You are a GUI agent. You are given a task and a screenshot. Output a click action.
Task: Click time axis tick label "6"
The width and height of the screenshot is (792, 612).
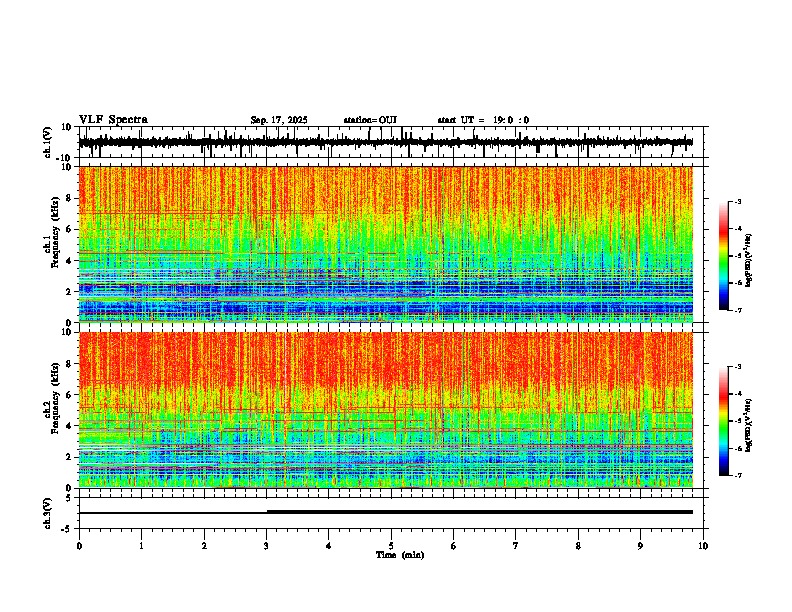(x=454, y=546)
